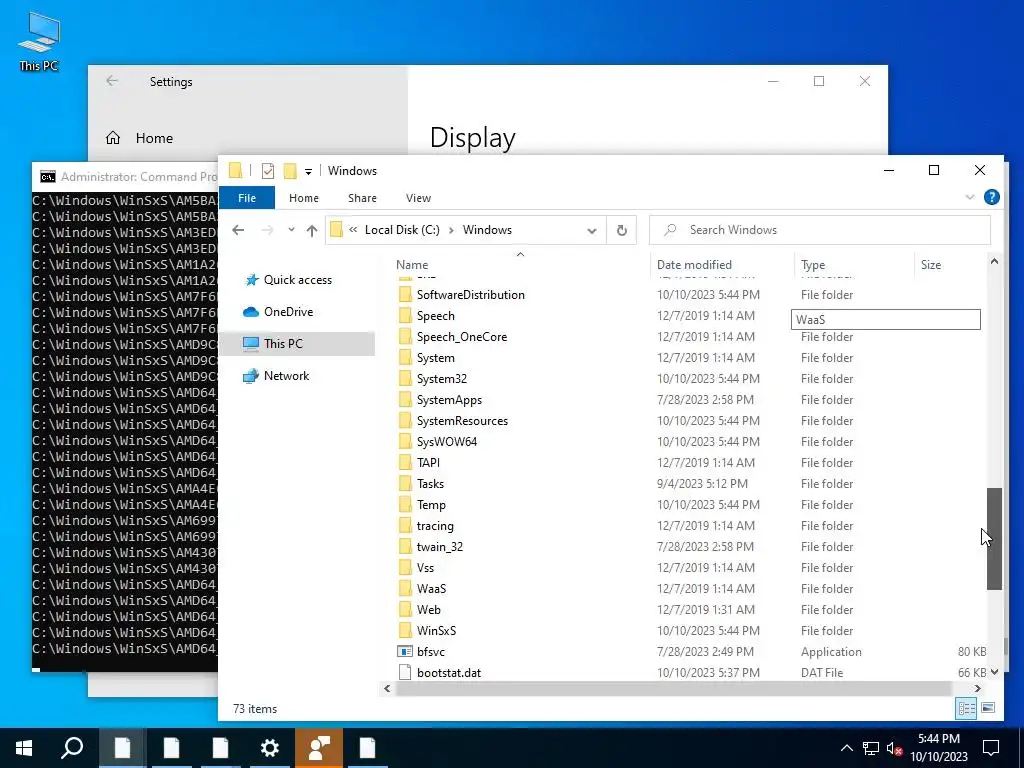Screen dimensions: 1024x768
Task: Switch to Large icons view button
Action: point(988,708)
